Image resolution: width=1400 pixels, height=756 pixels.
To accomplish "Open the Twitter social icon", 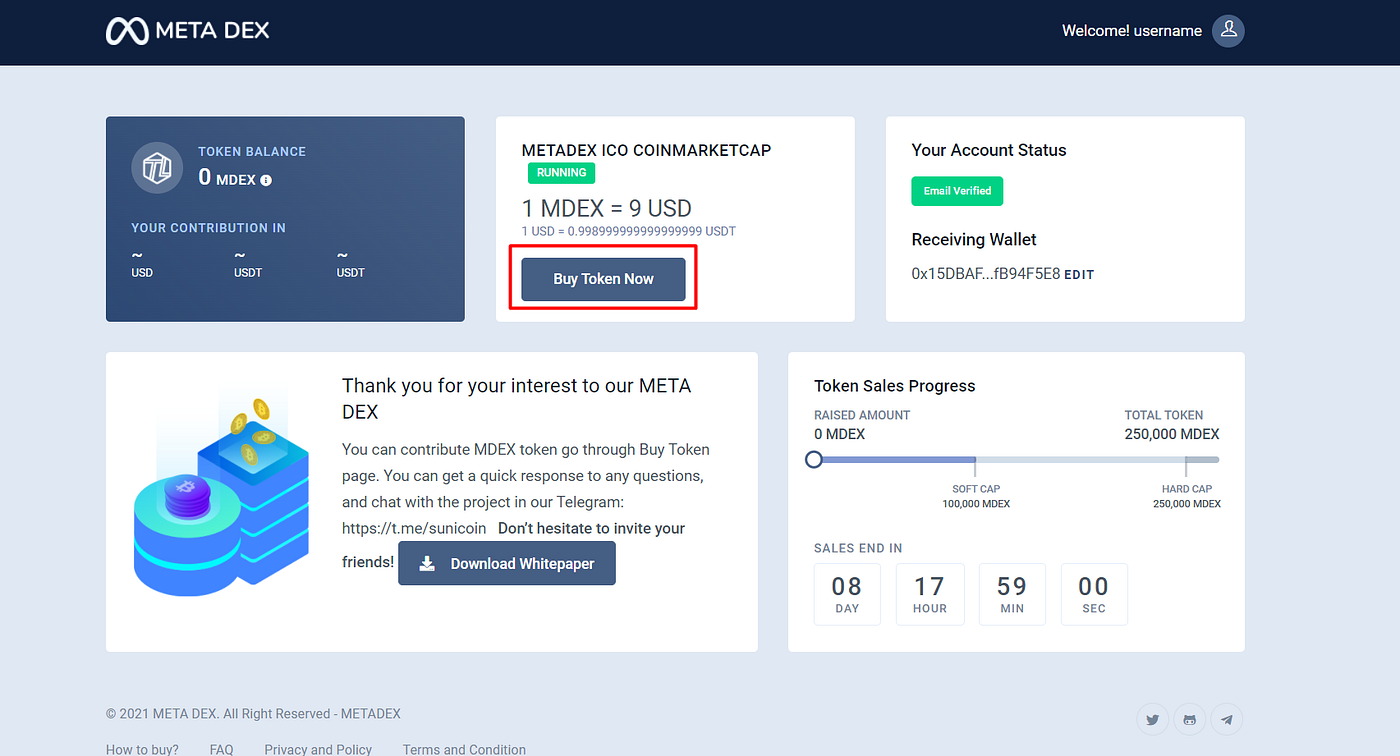I will pos(1153,719).
